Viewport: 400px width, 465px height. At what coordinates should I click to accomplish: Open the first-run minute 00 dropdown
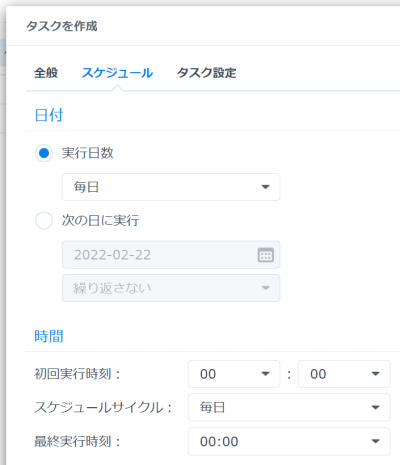point(344,374)
